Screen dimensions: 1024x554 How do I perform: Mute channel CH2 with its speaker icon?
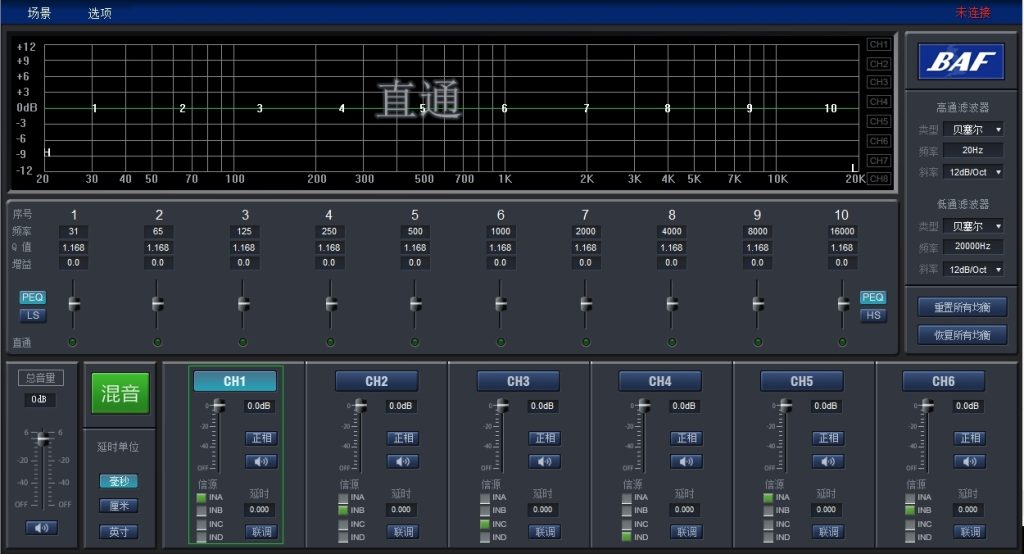coord(403,461)
